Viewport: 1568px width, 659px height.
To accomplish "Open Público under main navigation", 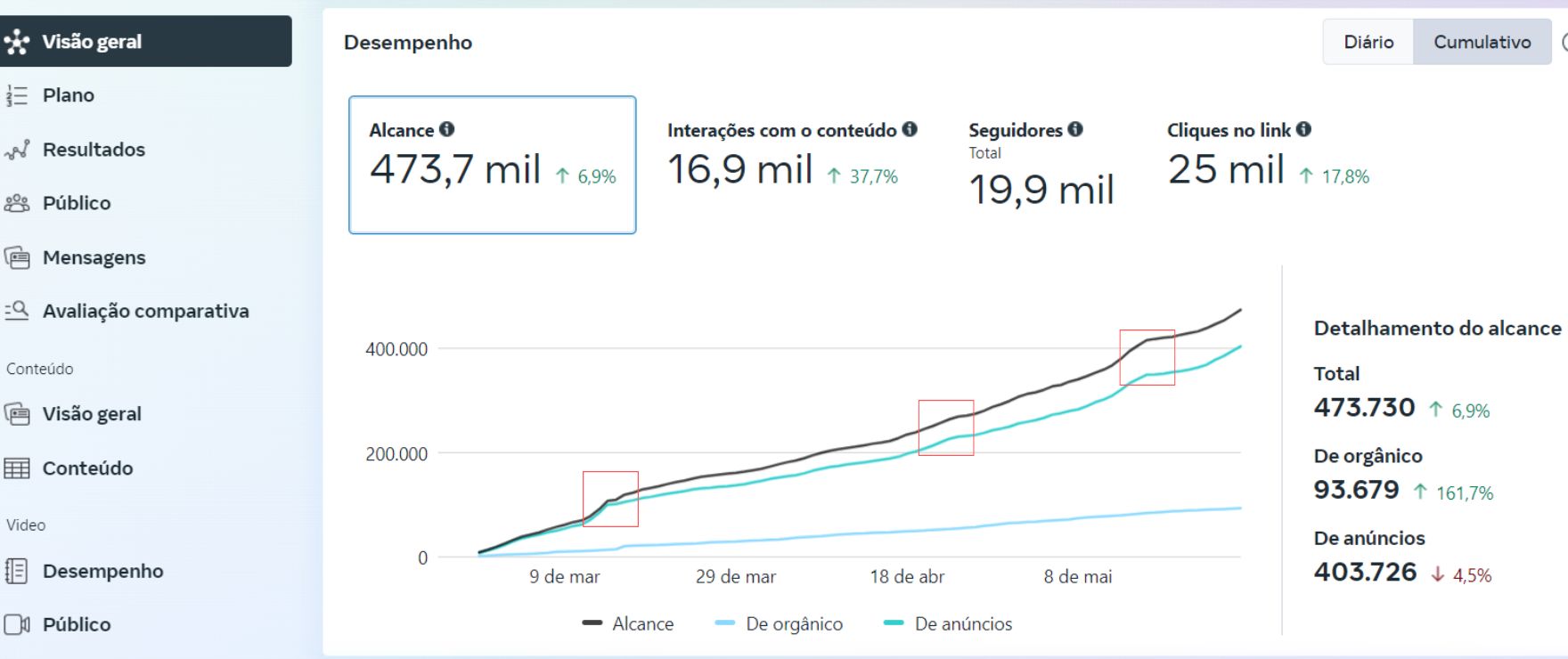I will 77,203.
